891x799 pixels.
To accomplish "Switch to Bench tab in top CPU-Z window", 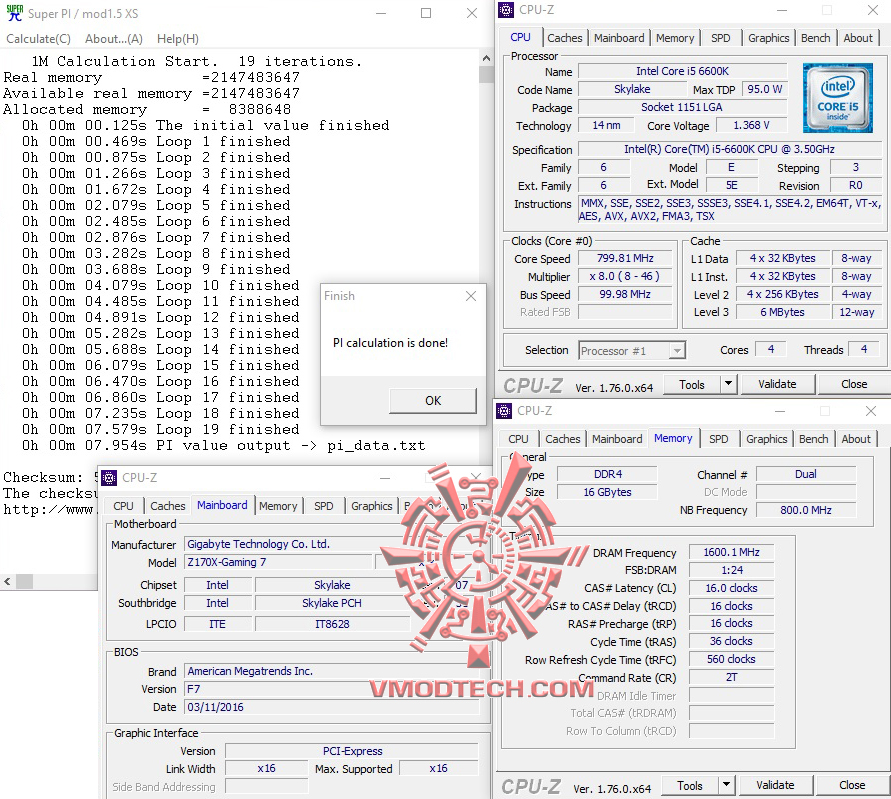I will [815, 38].
